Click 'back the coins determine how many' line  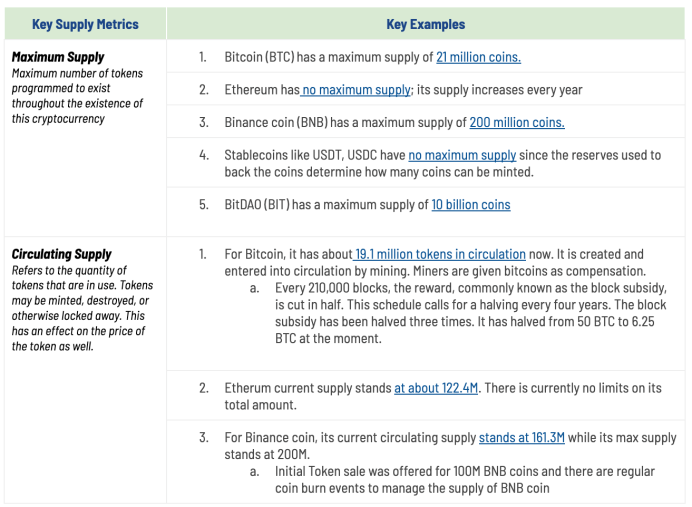379,172
